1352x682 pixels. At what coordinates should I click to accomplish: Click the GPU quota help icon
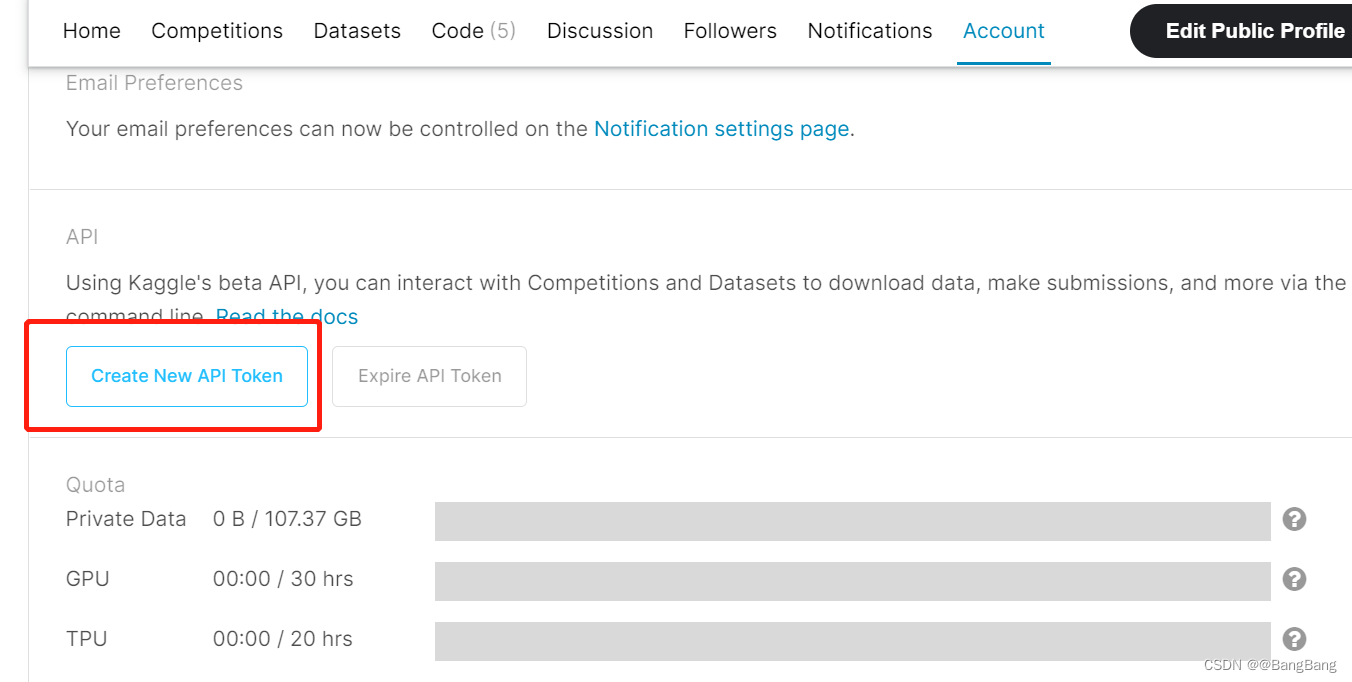[x=1294, y=579]
